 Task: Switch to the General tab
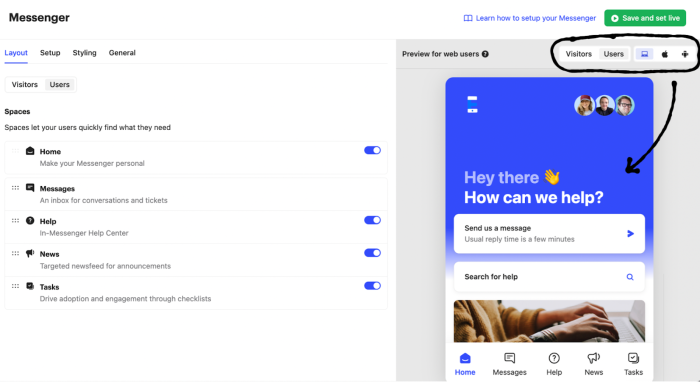tap(122, 53)
